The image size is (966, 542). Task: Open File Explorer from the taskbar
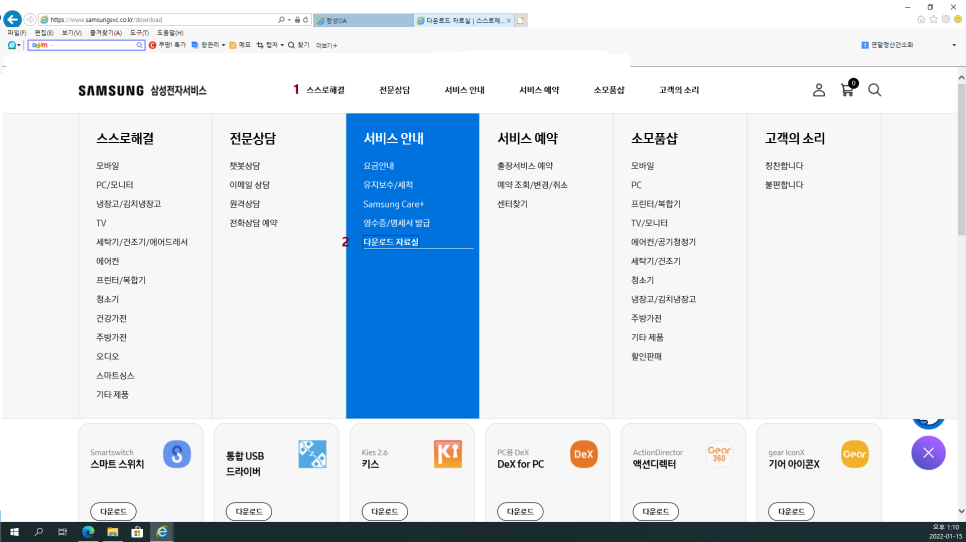[113, 532]
